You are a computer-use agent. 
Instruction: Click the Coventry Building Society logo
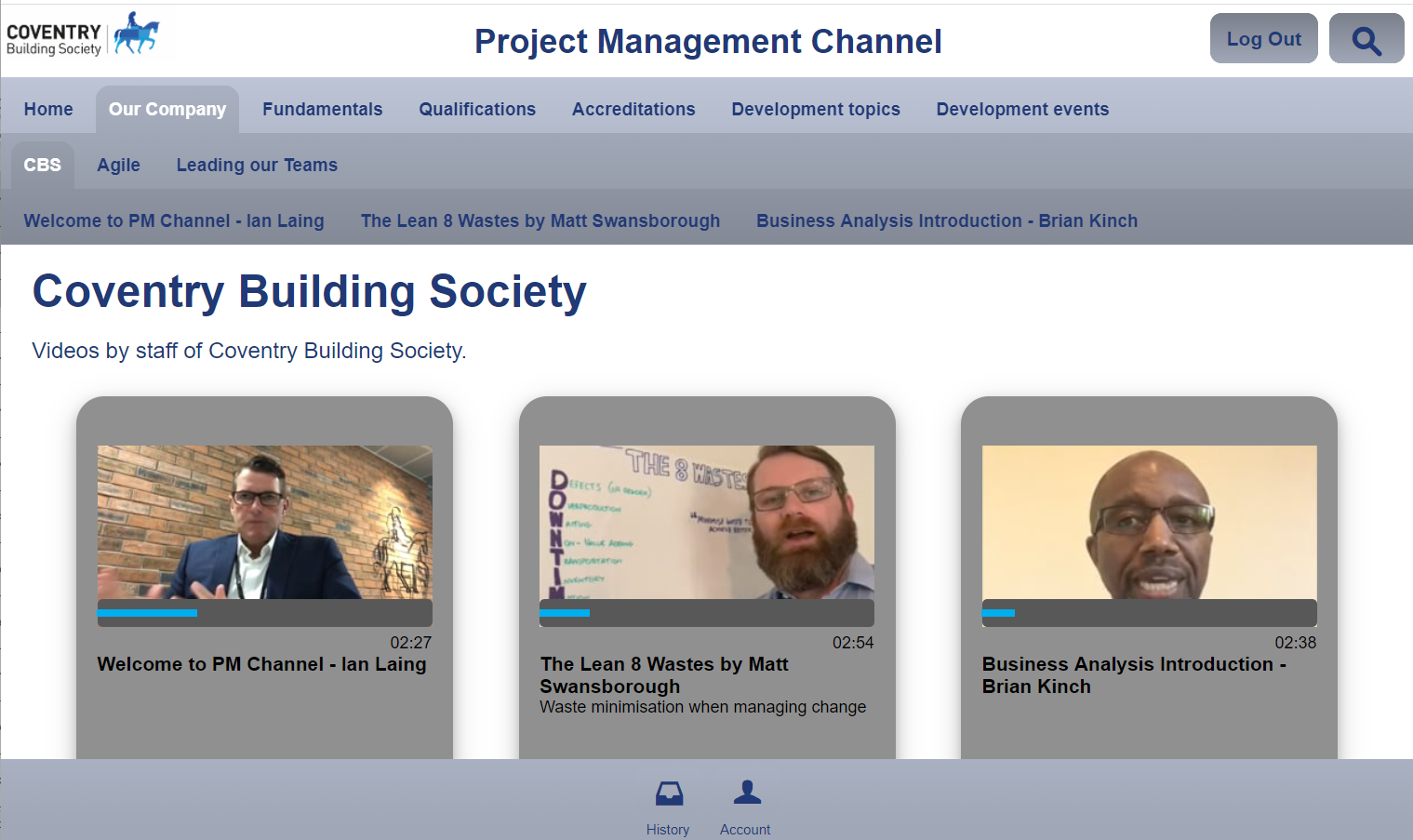tap(86, 35)
